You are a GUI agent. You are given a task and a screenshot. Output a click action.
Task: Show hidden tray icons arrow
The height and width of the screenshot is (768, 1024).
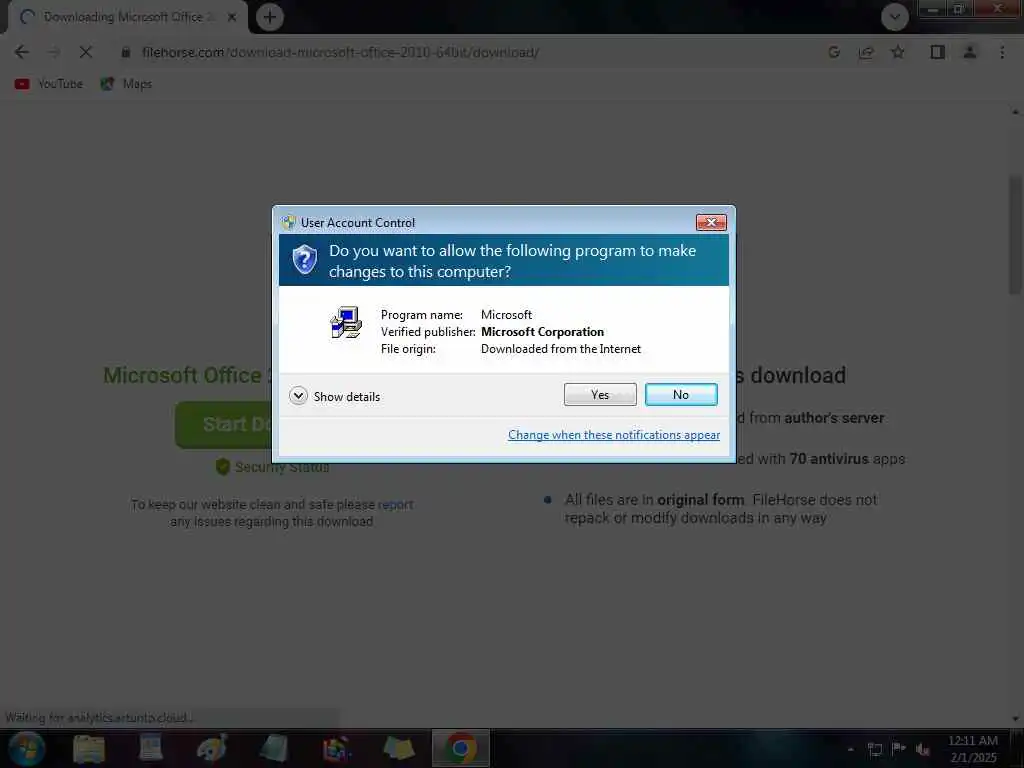coord(850,749)
